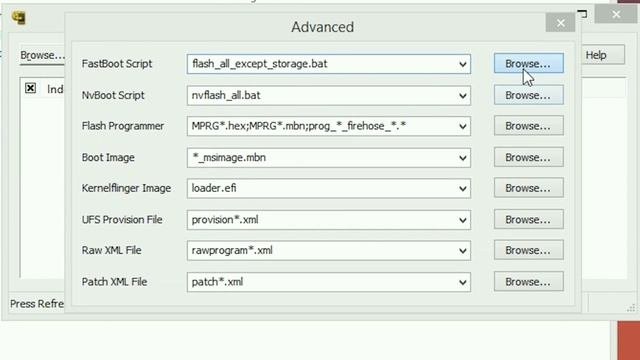Browse for the Kernelflinger Image
The width and height of the screenshot is (640, 360).
[x=529, y=188]
